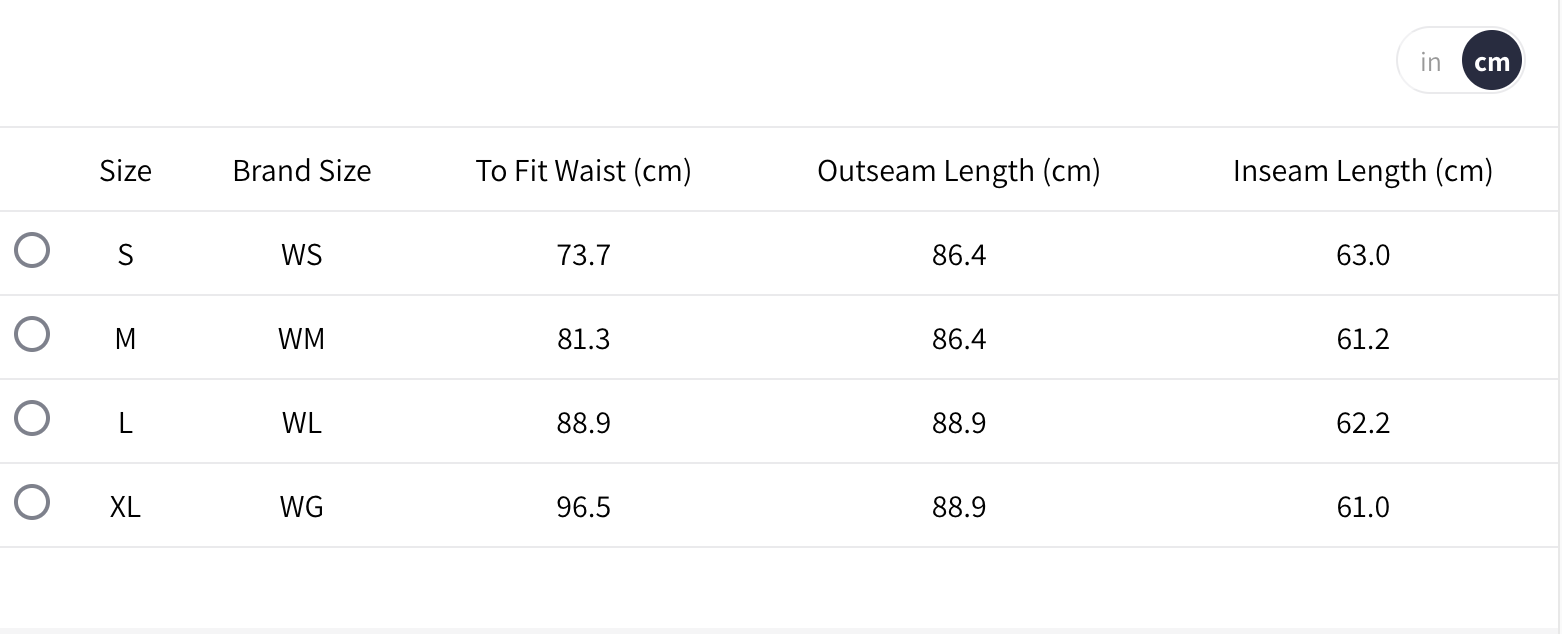The height and width of the screenshot is (634, 1562).
Task: Click the 81.3 waist value
Action: point(583,339)
